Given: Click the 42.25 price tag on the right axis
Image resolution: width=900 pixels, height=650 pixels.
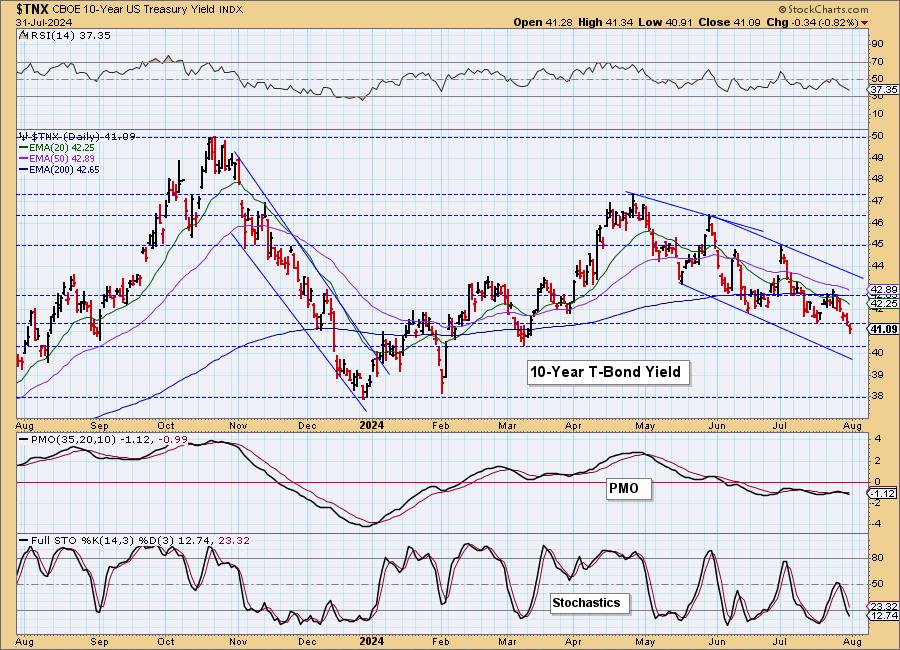Looking at the screenshot, I should pyautogui.click(x=883, y=303).
